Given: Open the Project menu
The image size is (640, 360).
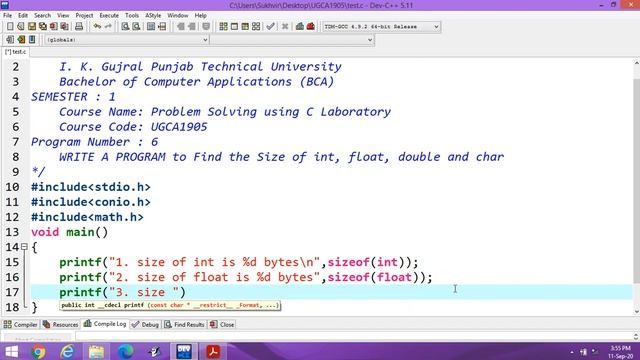Looking at the screenshot, I should pyautogui.click(x=84, y=16).
